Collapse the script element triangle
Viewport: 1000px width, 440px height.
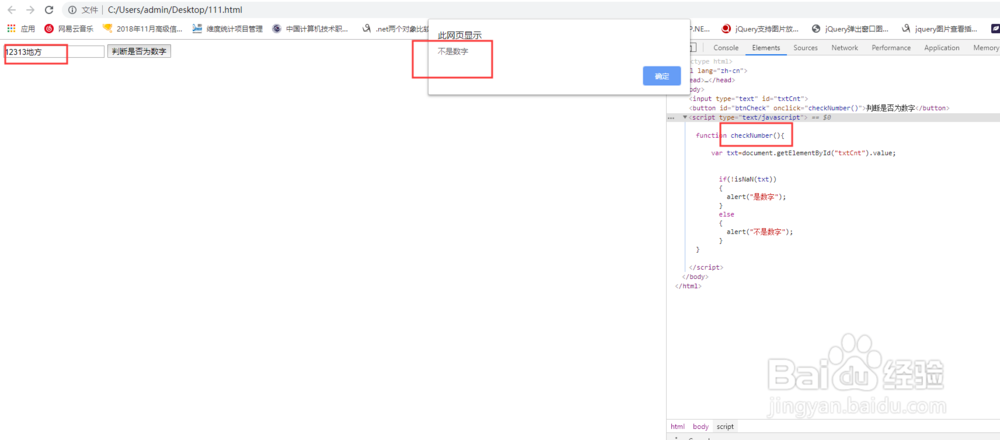click(685, 118)
